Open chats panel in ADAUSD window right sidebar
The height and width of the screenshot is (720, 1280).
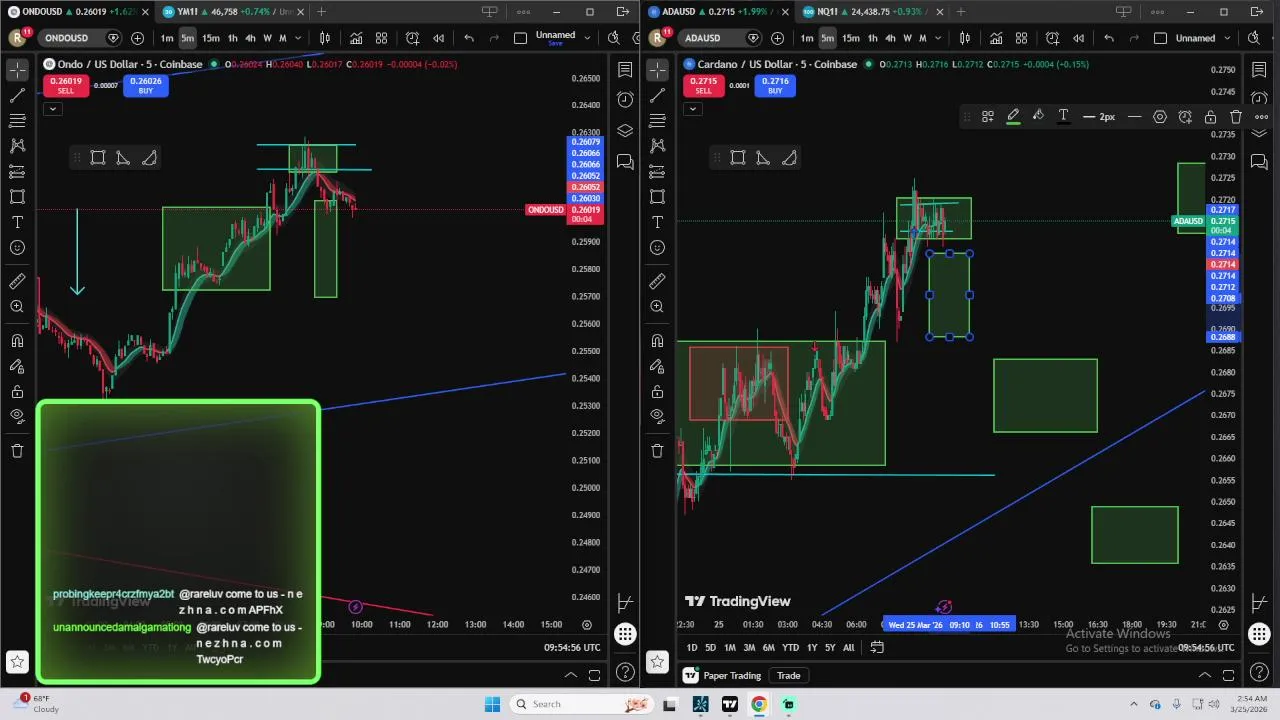coord(1259,162)
